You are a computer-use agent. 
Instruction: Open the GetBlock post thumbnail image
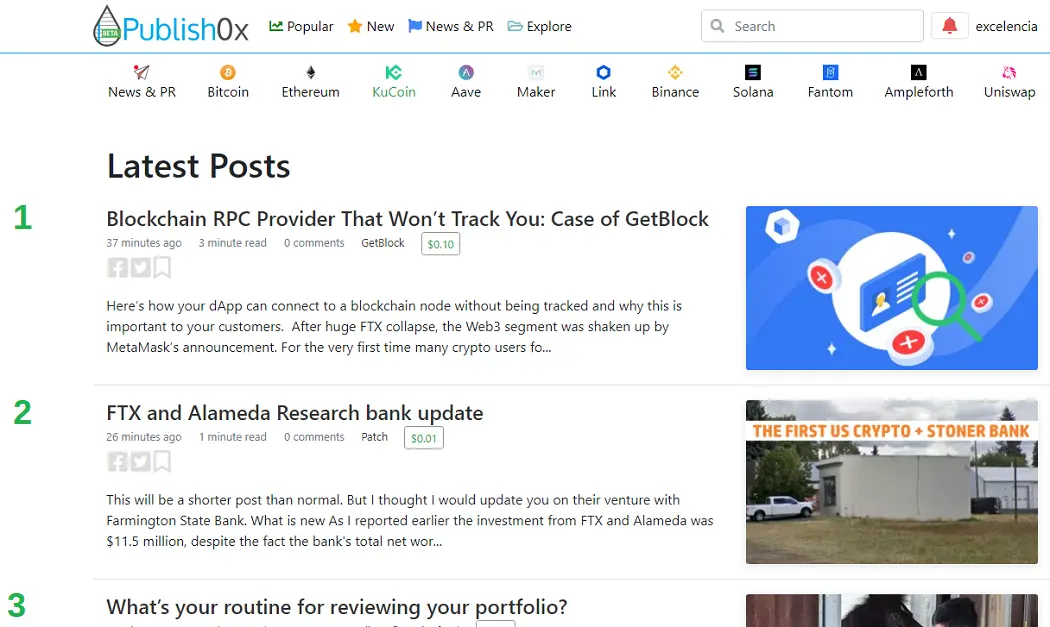(x=891, y=288)
